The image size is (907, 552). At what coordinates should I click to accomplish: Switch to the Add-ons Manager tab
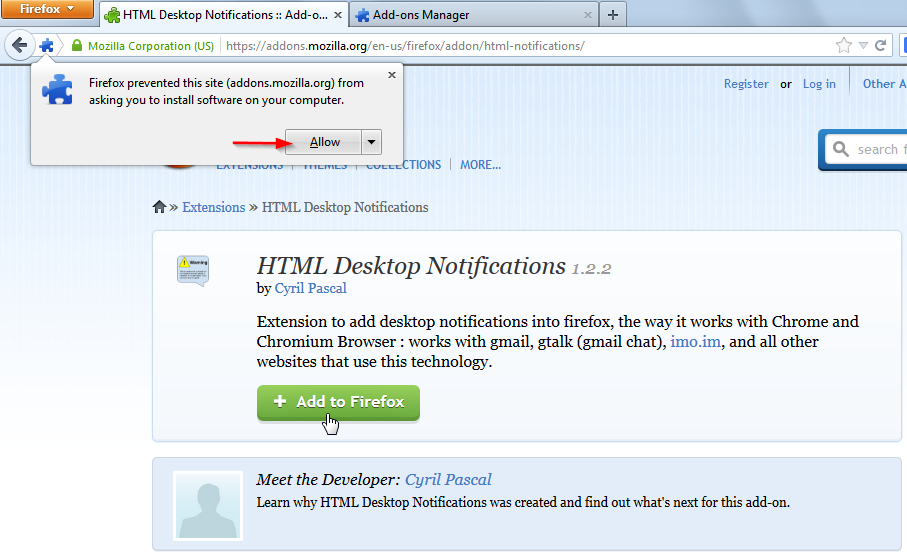pos(473,15)
